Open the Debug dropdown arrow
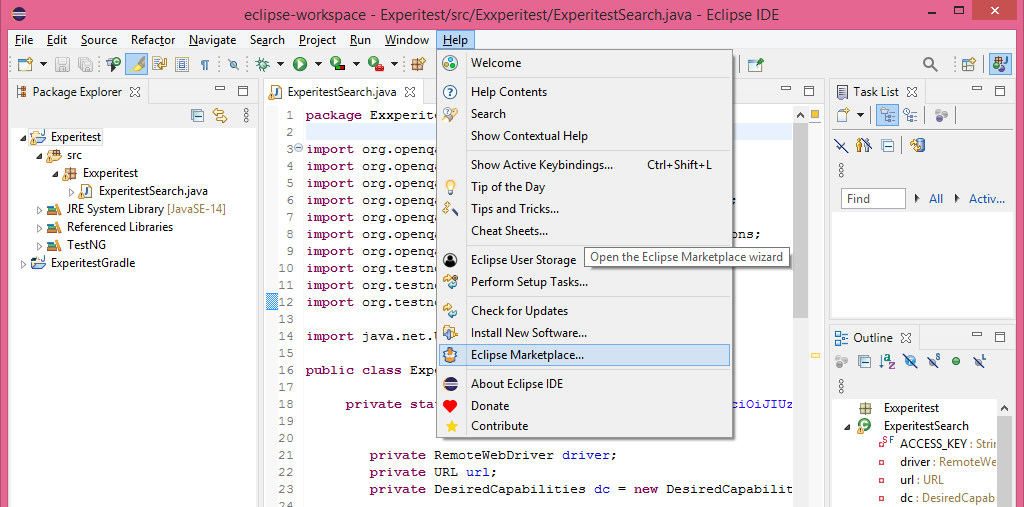Screen dimensions: 1024x507 point(280,64)
